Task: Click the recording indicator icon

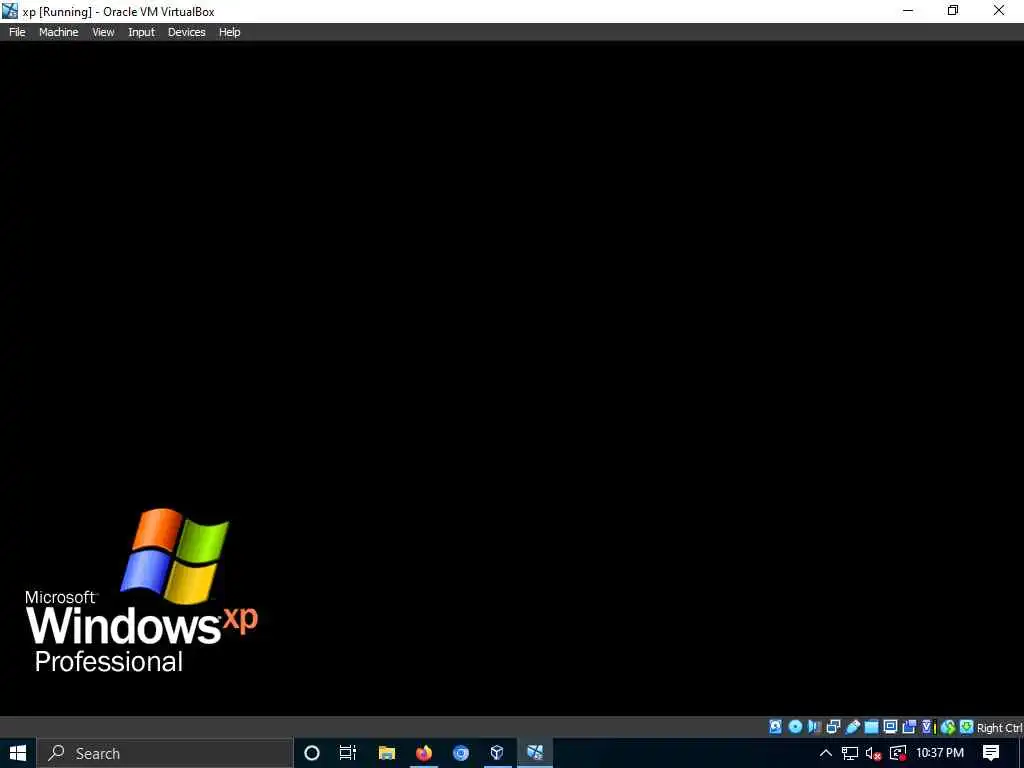Action: (x=909, y=727)
